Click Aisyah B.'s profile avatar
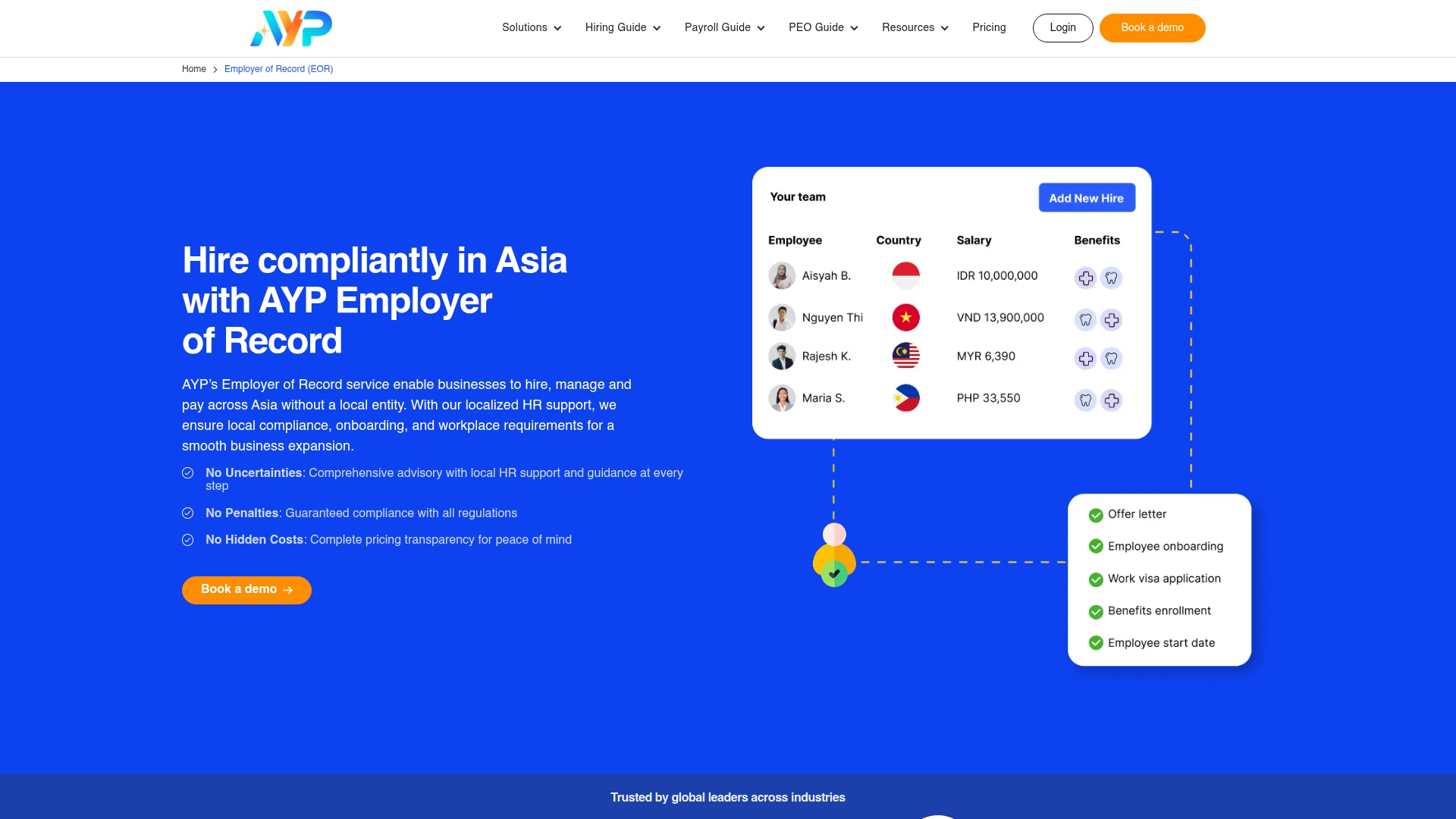1456x819 pixels. 782,275
